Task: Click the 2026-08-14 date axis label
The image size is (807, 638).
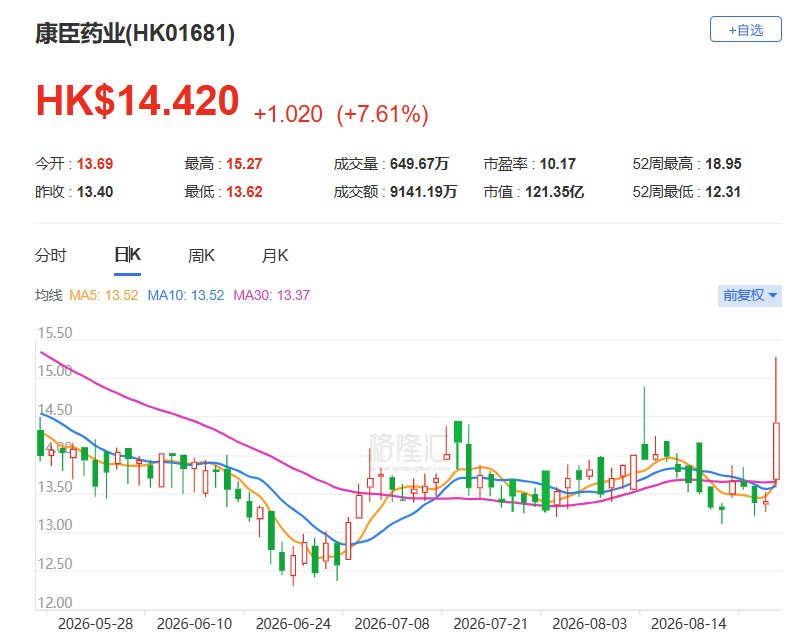Action: 689,624
